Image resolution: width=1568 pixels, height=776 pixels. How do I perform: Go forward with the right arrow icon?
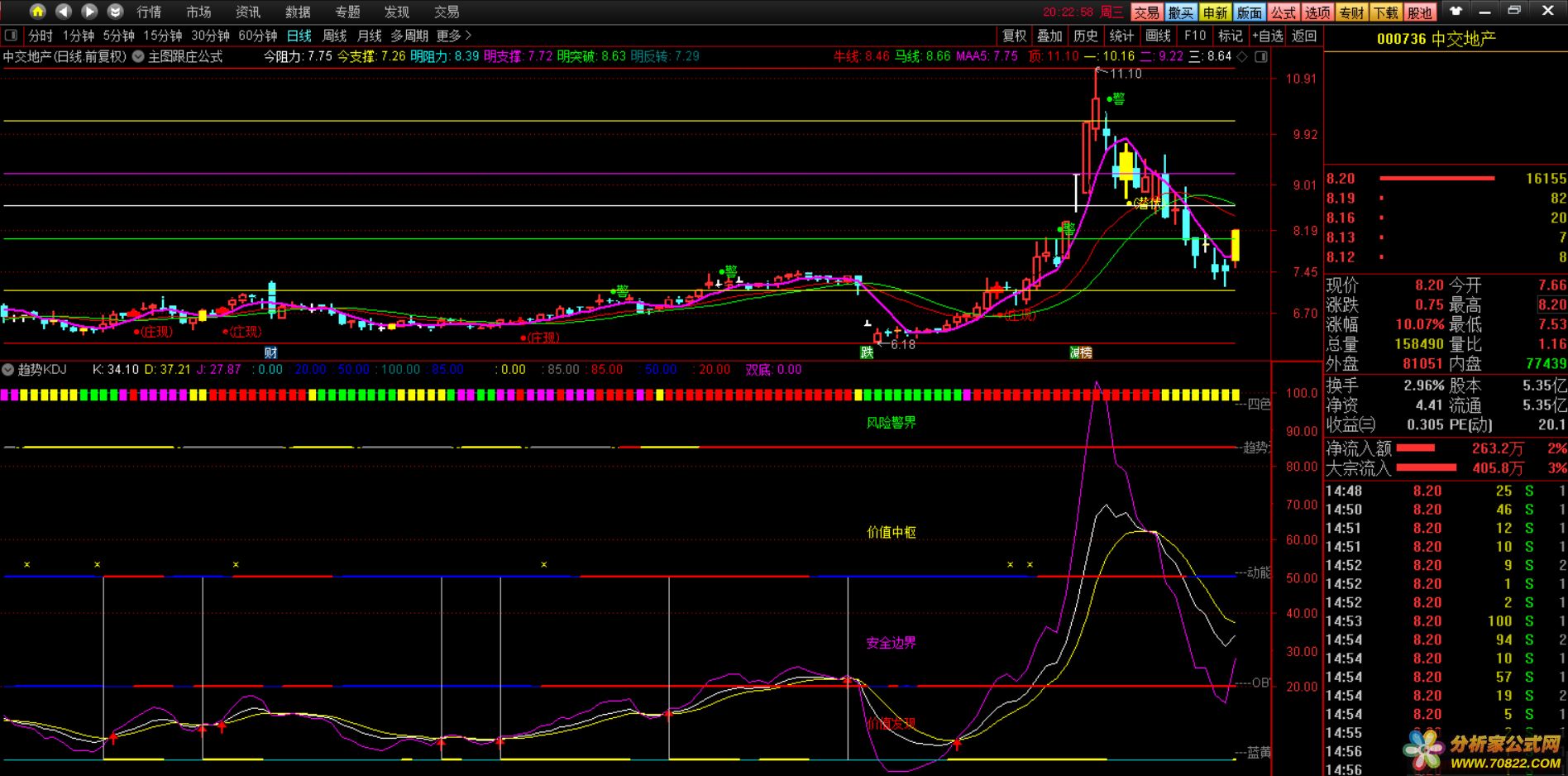pyautogui.click(x=89, y=12)
